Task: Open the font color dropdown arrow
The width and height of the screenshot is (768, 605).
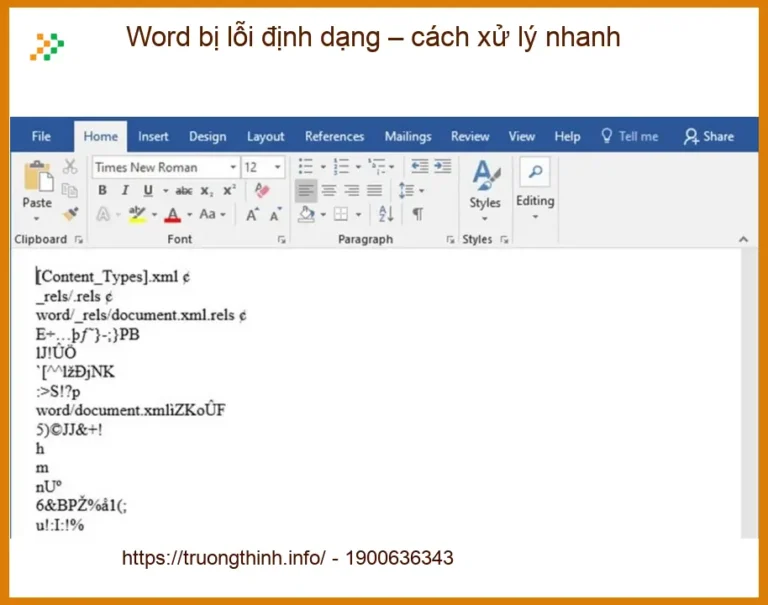Action: 190,215
